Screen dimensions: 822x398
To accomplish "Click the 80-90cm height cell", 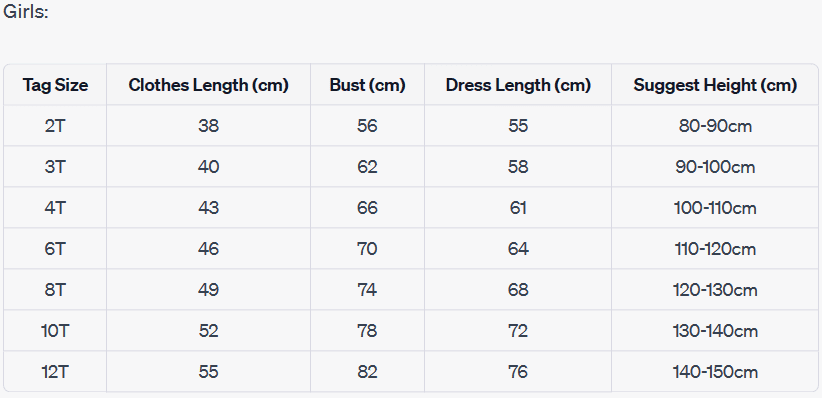I will [x=715, y=126].
